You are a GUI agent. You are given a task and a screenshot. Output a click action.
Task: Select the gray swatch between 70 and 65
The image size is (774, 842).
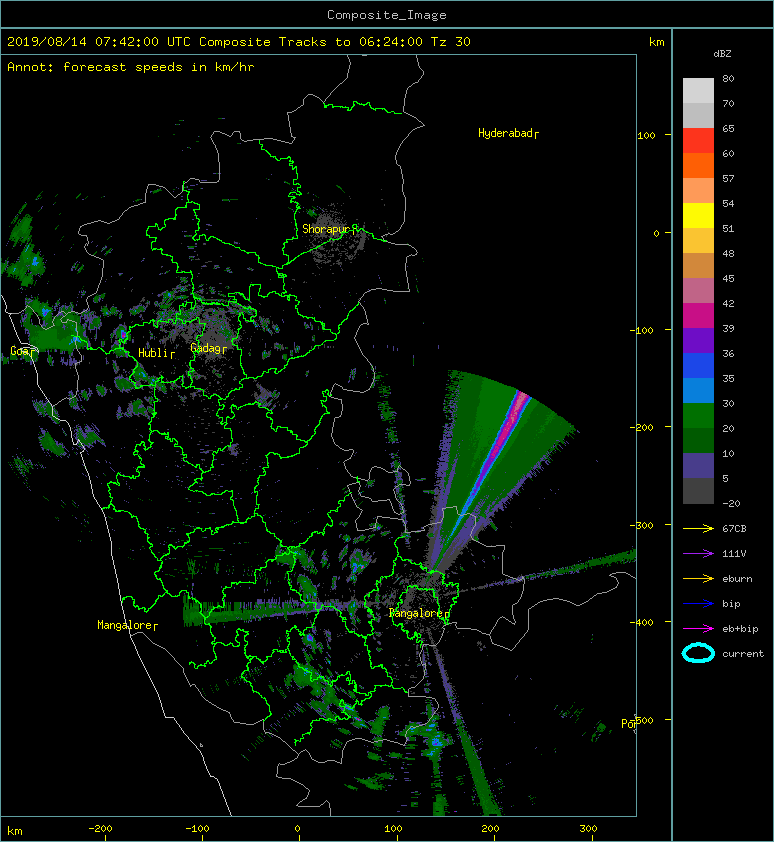698,115
